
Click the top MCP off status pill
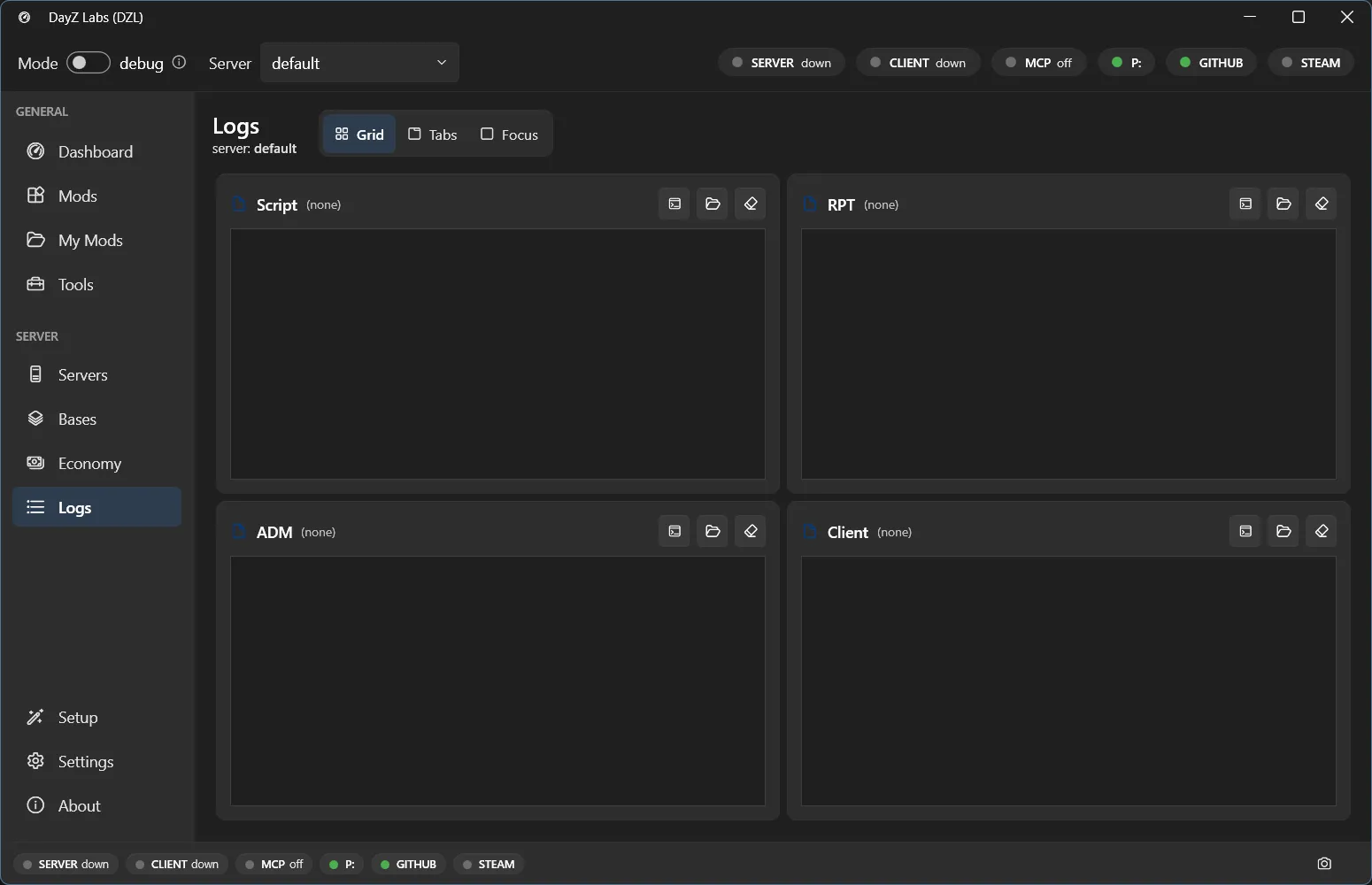tap(1039, 63)
